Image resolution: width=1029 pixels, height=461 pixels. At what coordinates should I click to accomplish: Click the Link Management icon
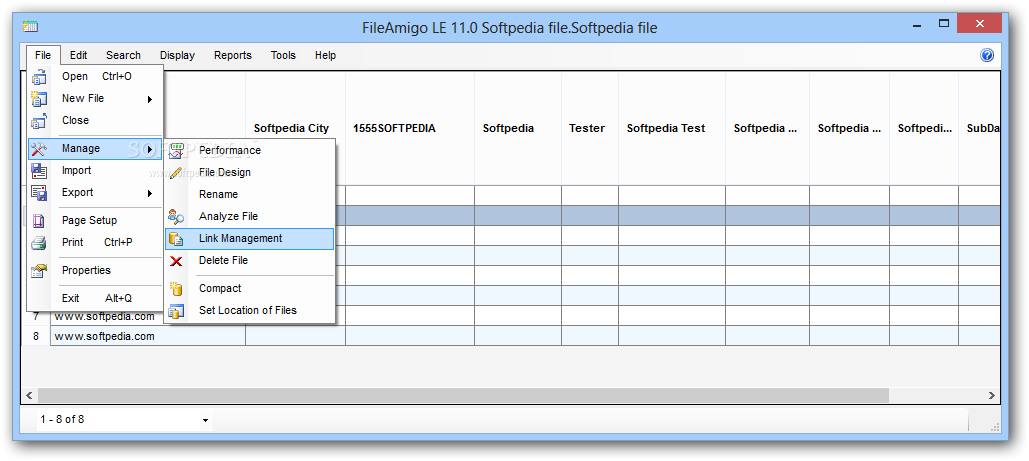point(177,239)
